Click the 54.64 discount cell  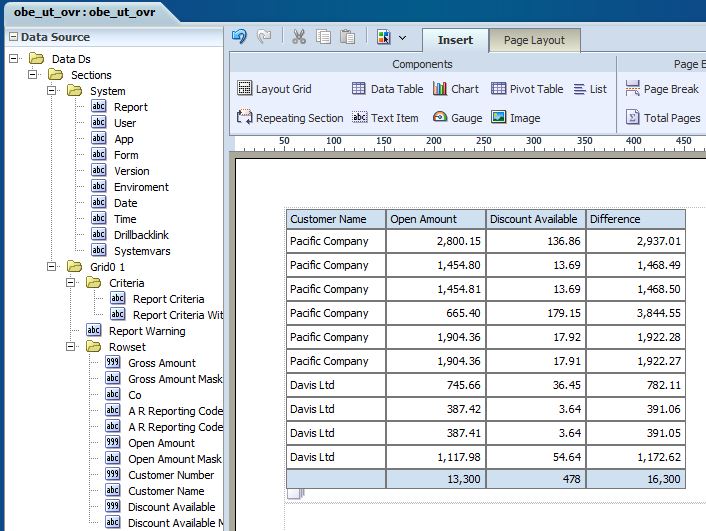[536, 457]
